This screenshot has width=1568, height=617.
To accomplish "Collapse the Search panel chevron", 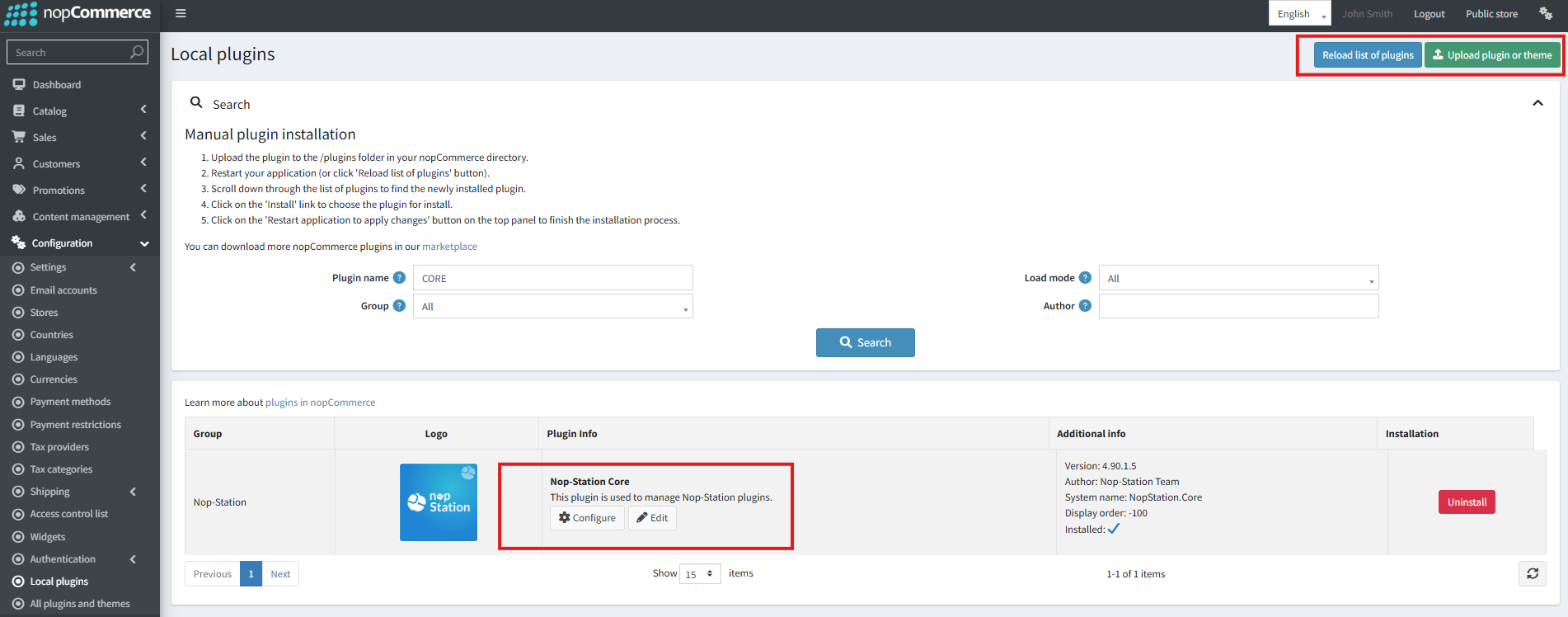I will point(1537,103).
